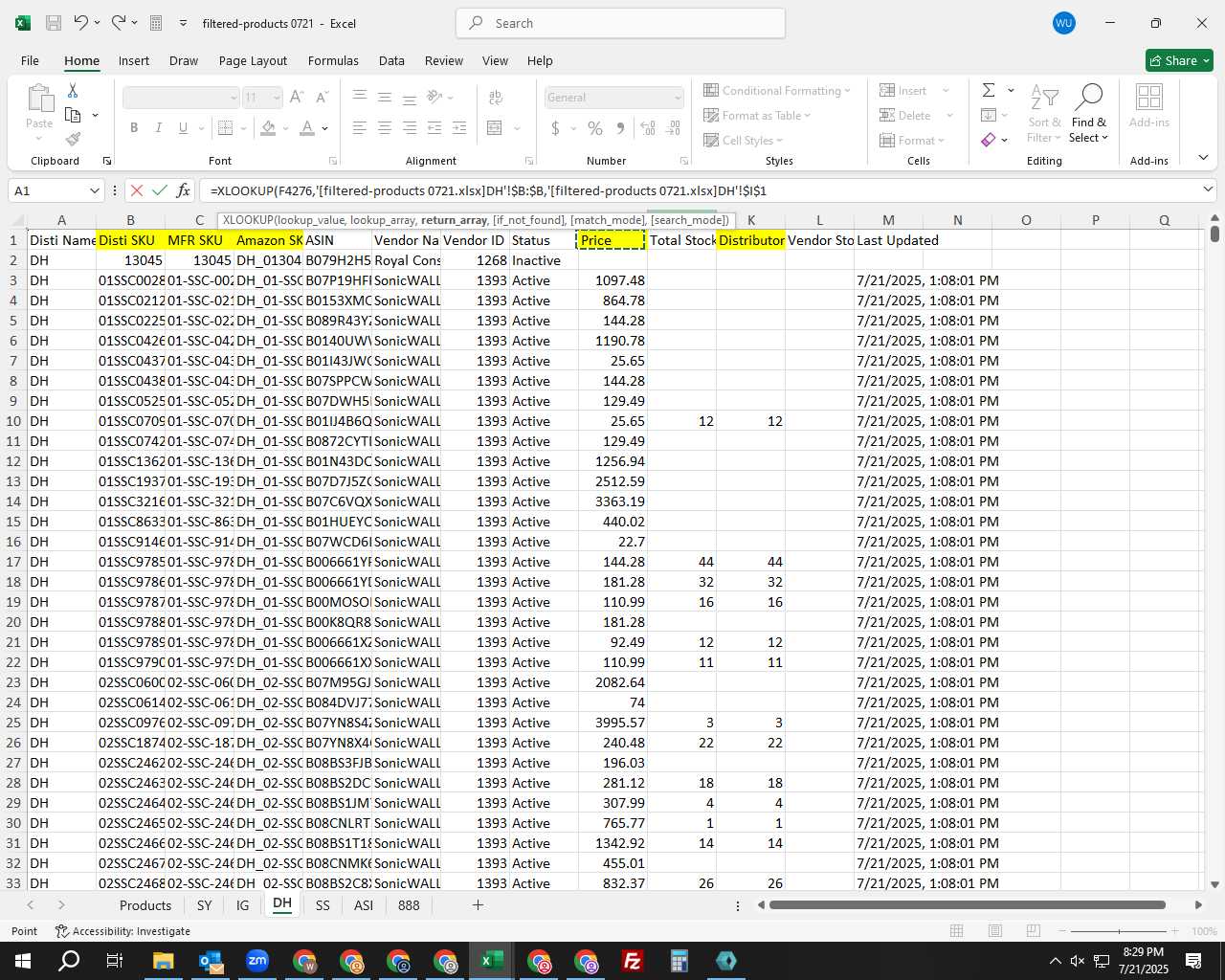Switch to the Insert ribbon tab

[134, 60]
